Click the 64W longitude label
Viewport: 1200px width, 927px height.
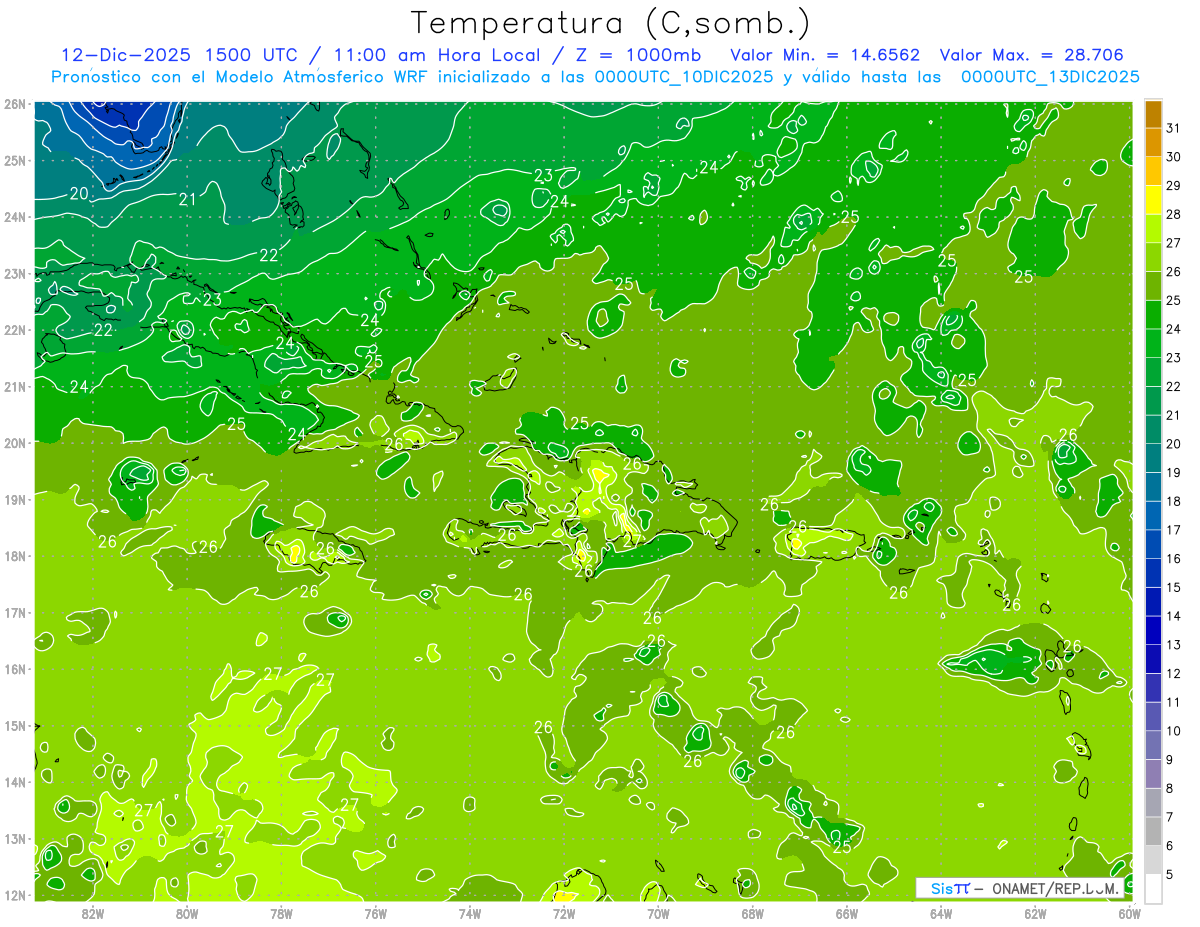[941, 914]
